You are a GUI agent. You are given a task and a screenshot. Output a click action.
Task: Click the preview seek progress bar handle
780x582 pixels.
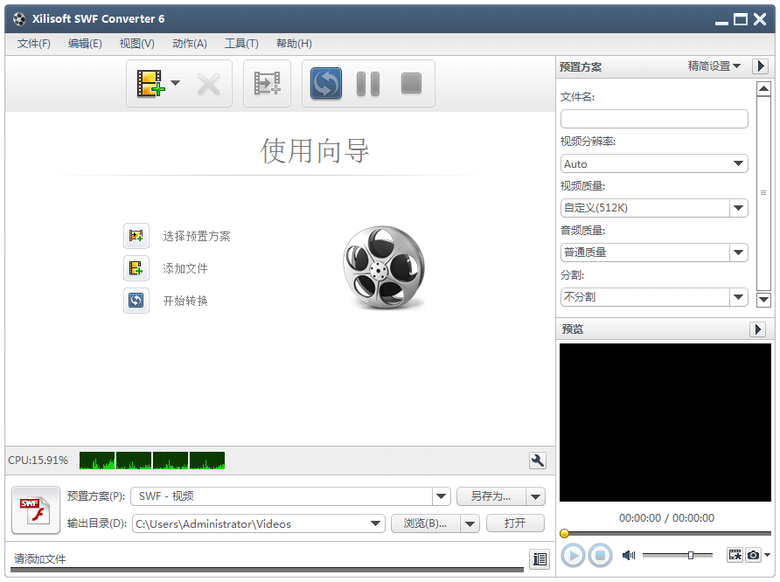click(x=564, y=533)
